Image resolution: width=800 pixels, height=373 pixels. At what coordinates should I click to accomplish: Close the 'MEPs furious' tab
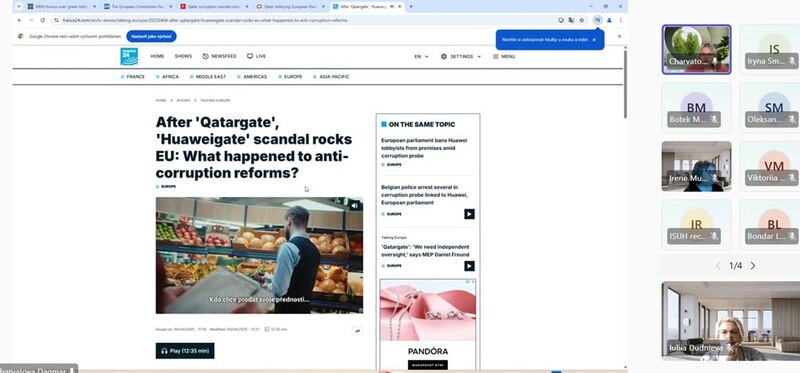(94, 7)
